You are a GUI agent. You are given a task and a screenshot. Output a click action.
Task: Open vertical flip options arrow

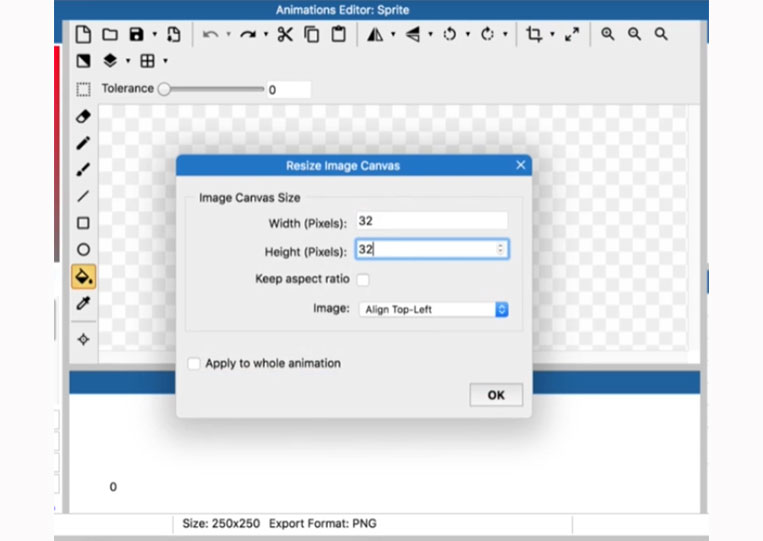point(430,35)
